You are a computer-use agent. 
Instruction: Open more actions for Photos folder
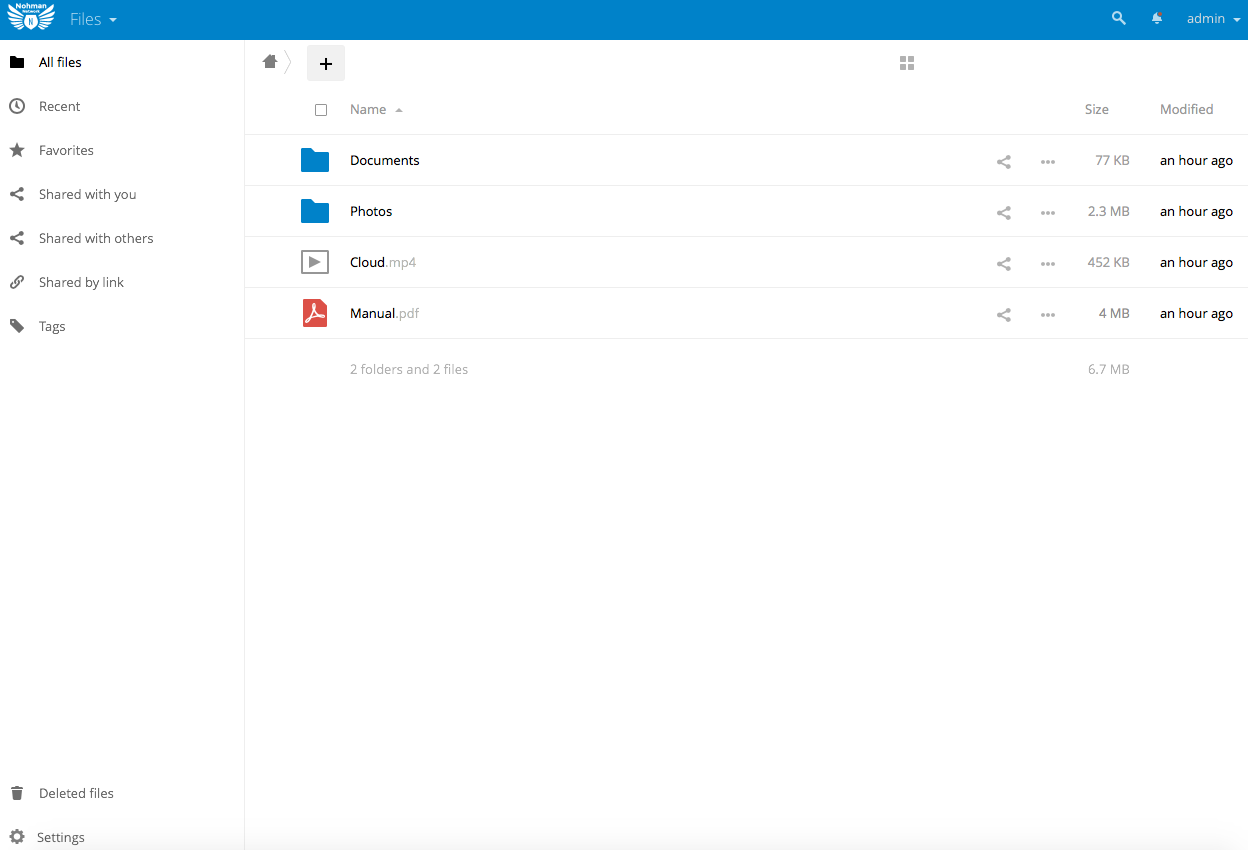click(x=1047, y=212)
